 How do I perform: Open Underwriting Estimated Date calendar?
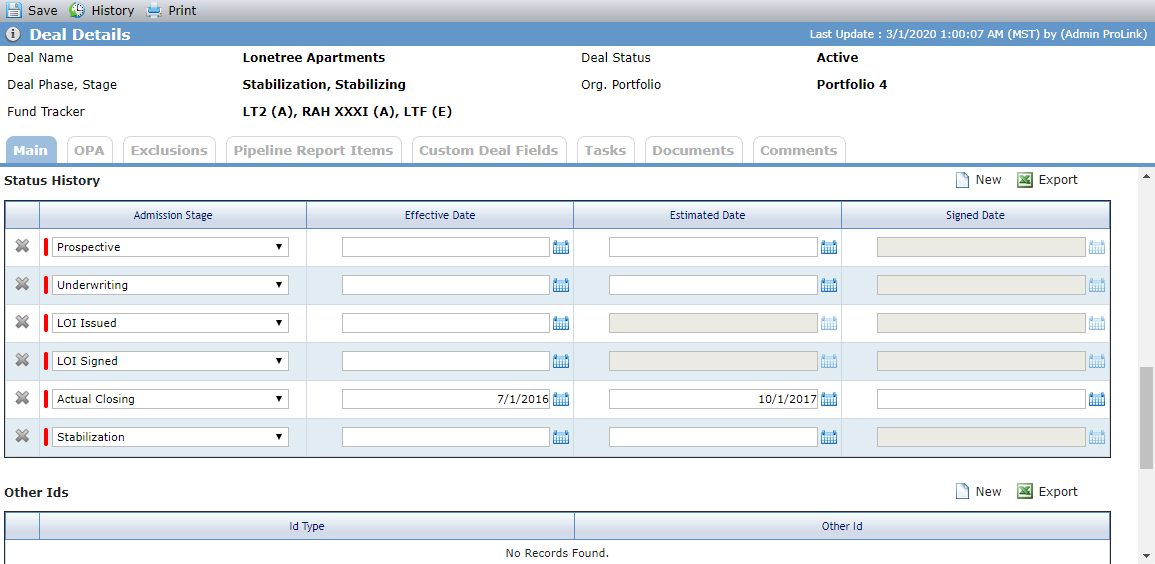click(829, 285)
